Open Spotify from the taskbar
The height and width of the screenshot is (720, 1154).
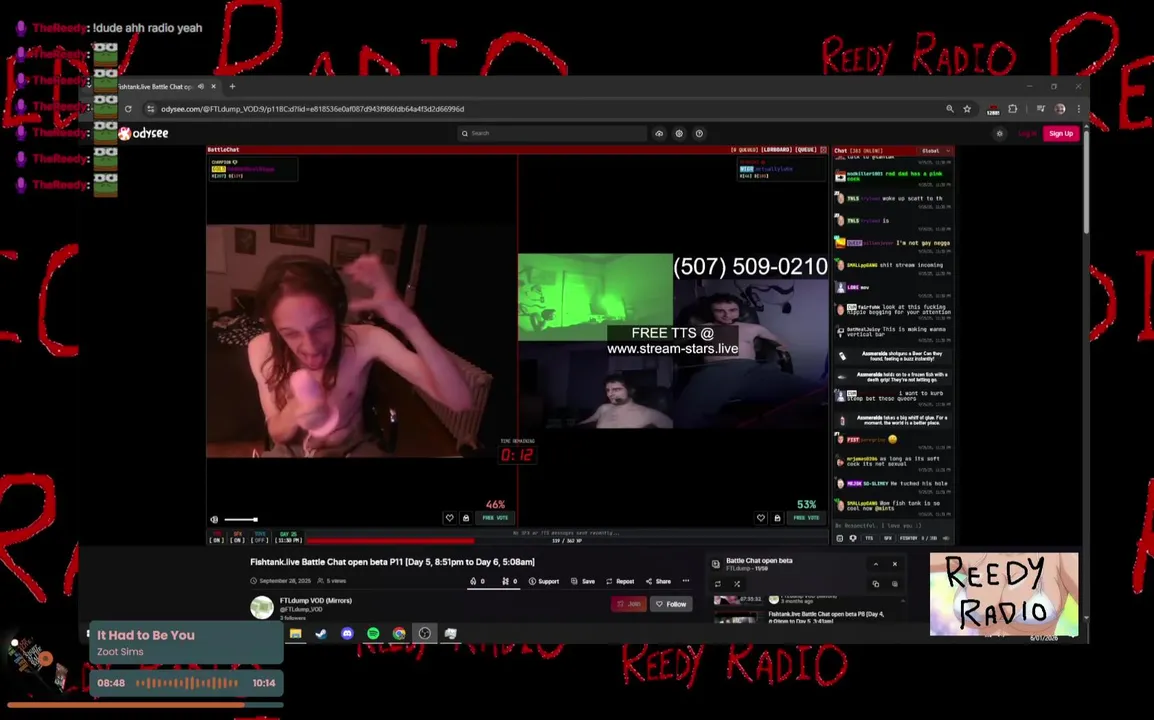(x=373, y=633)
